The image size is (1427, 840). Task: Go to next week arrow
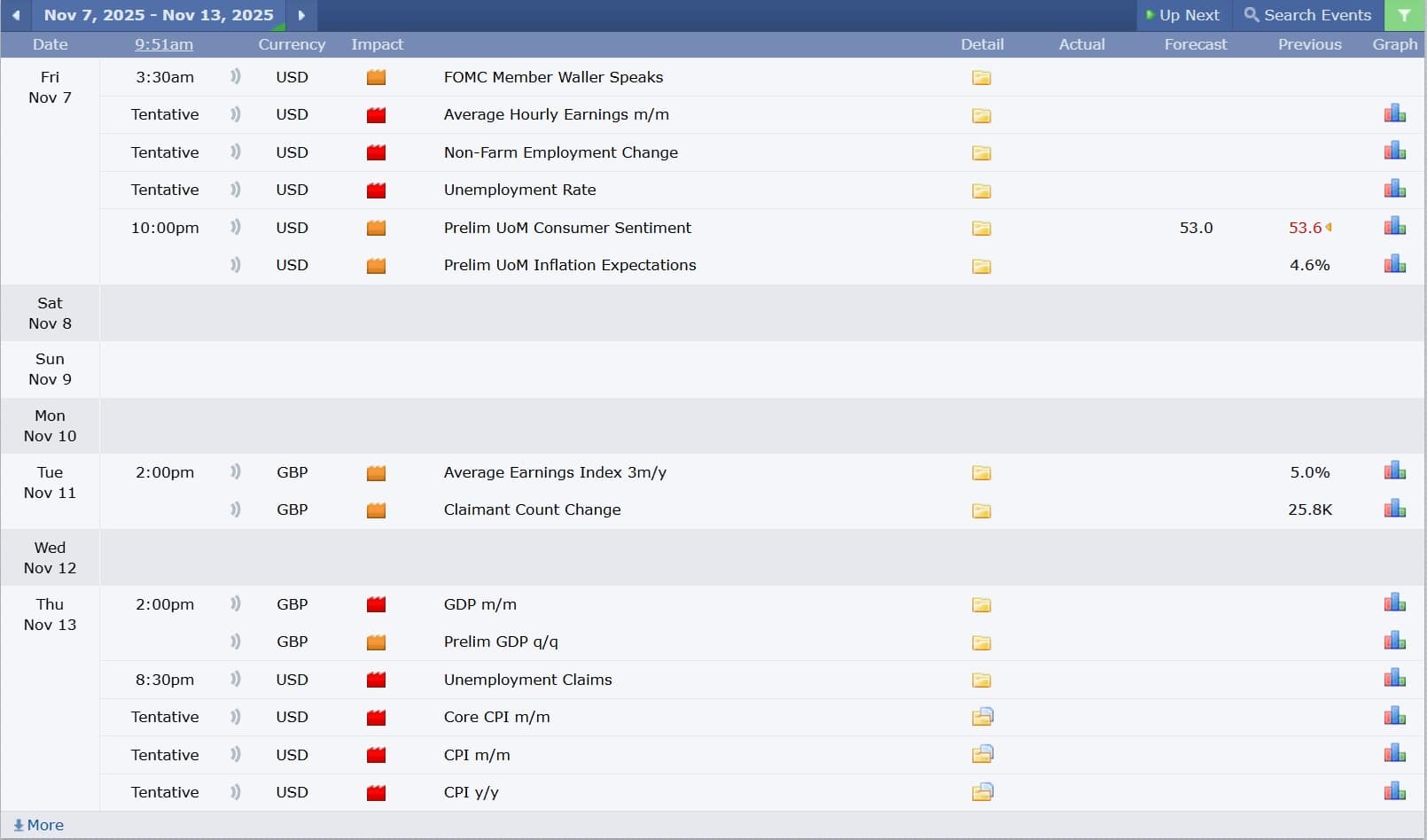tap(301, 15)
